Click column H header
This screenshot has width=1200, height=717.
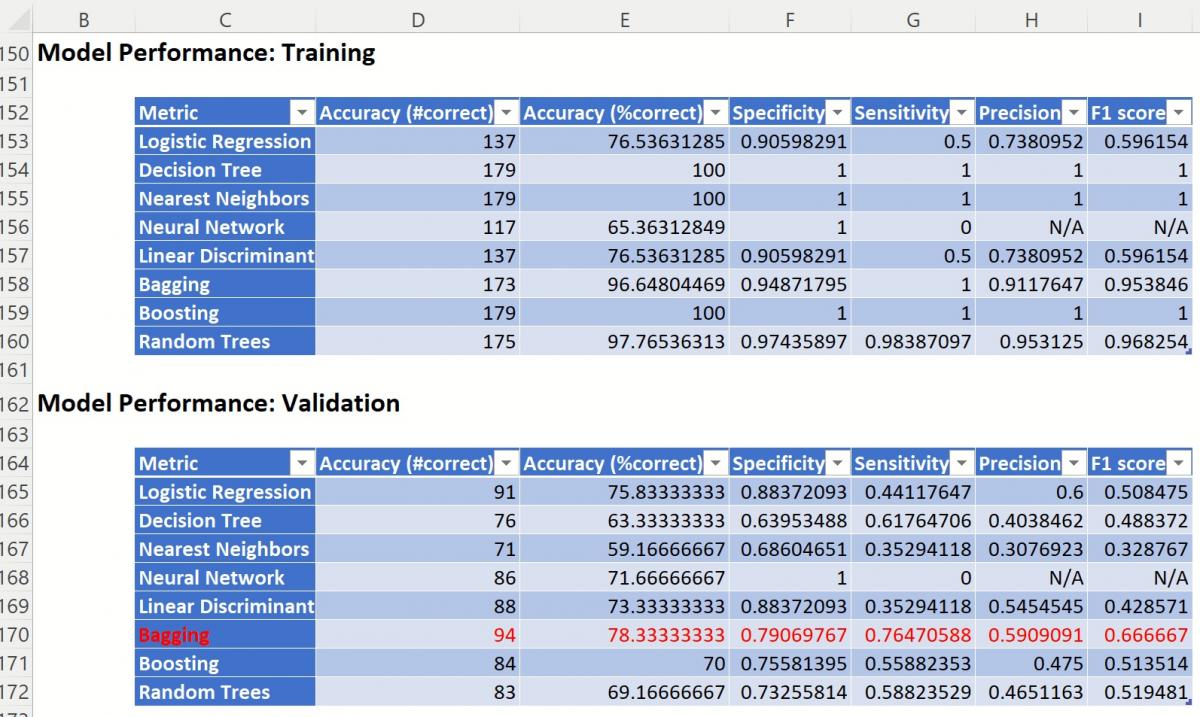[1031, 19]
